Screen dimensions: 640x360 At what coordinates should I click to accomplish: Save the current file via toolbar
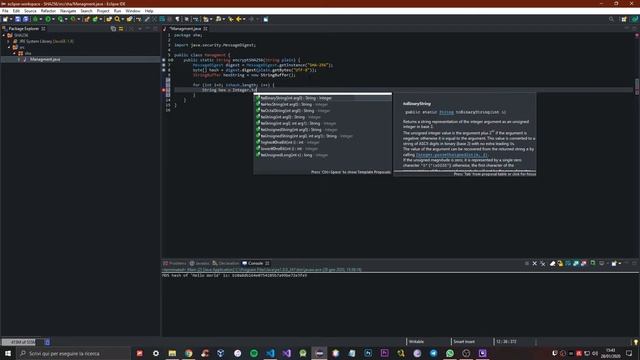18,19
